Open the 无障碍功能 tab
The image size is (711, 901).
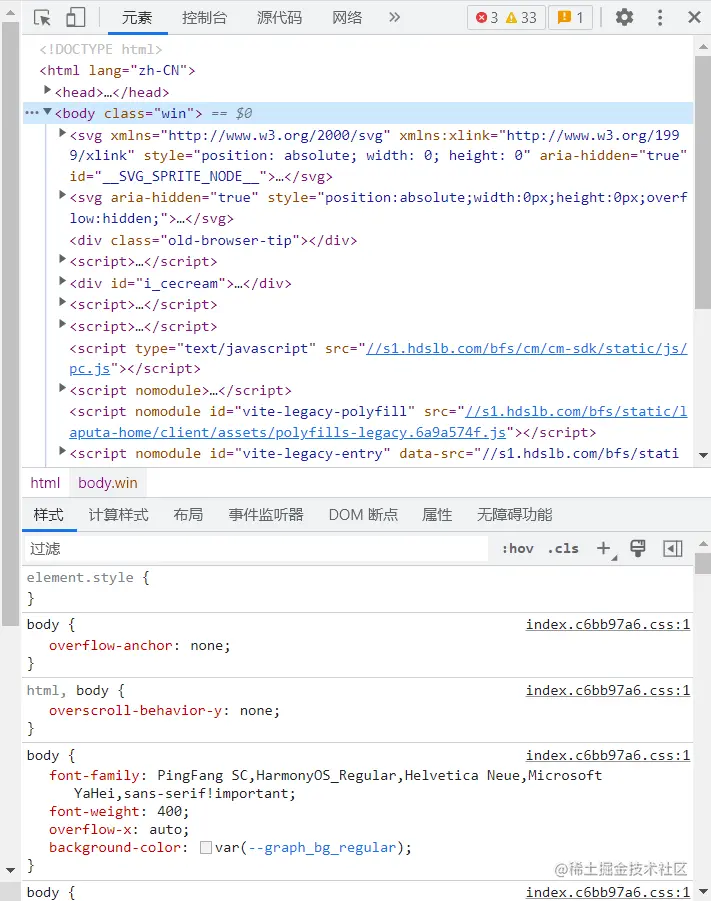[x=514, y=514]
